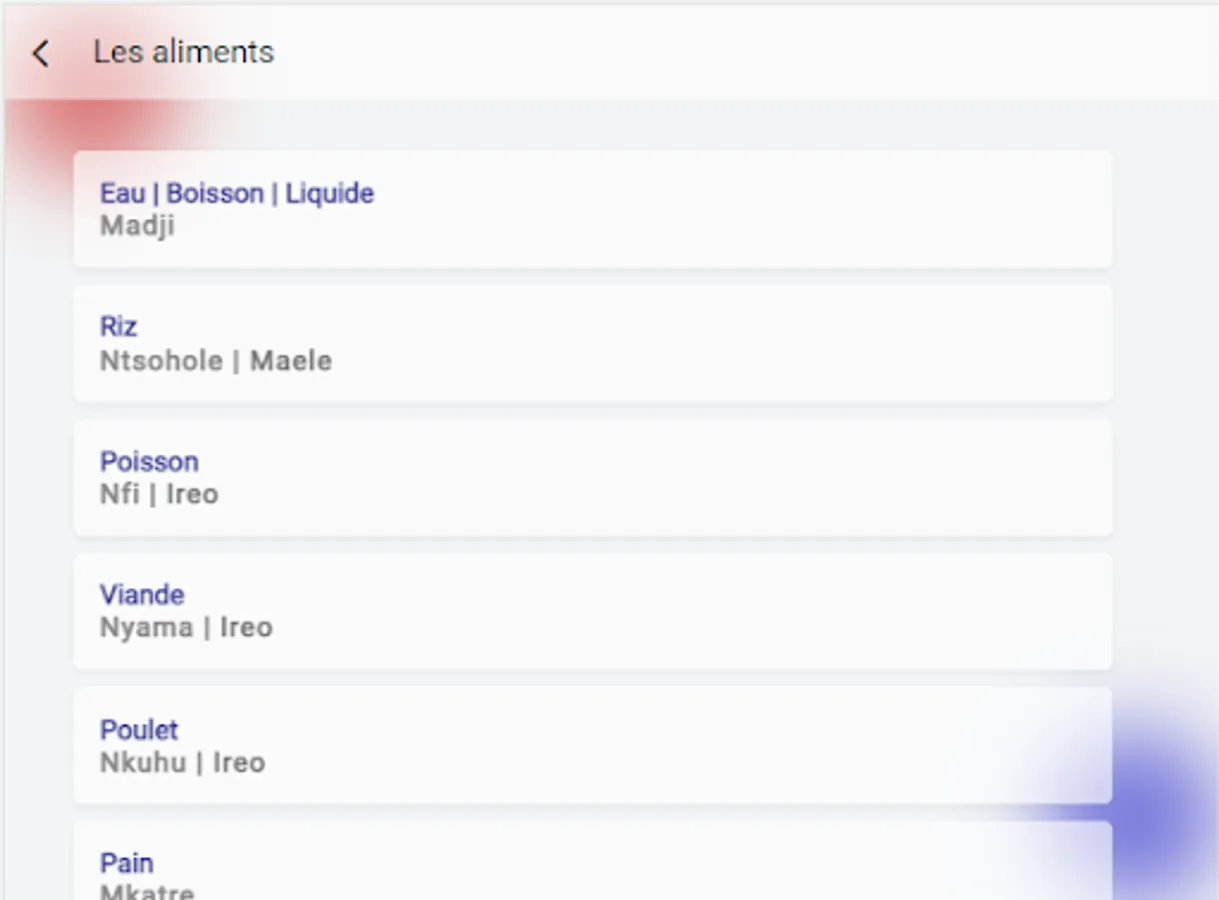
Task: Click the Nfi | Ireo translation
Action: [159, 494]
